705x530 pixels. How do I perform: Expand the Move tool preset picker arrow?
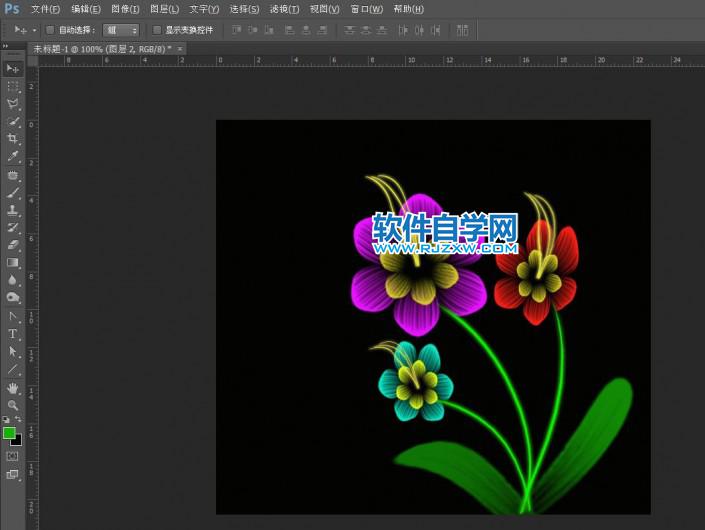click(x=34, y=30)
